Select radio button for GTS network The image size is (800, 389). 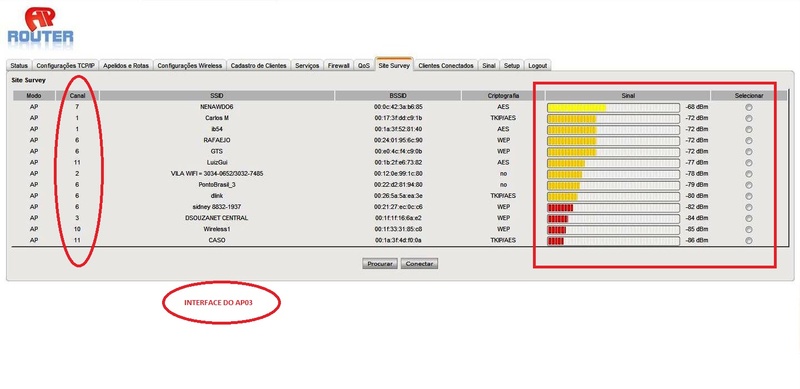click(x=748, y=152)
